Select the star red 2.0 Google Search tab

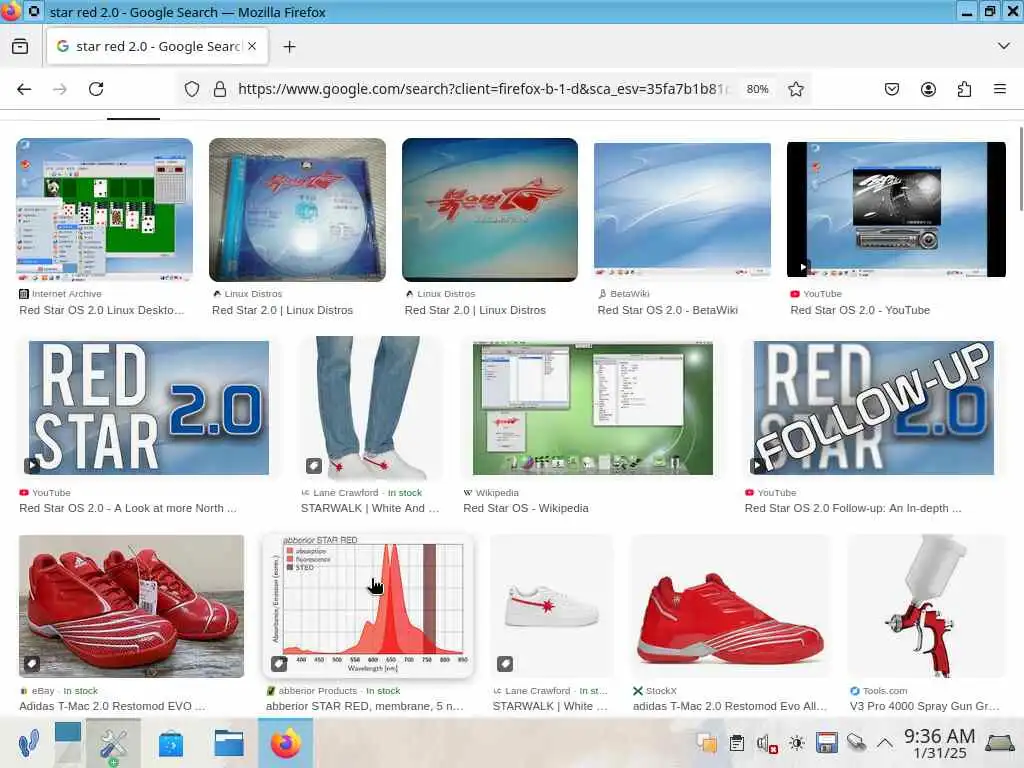(x=157, y=46)
